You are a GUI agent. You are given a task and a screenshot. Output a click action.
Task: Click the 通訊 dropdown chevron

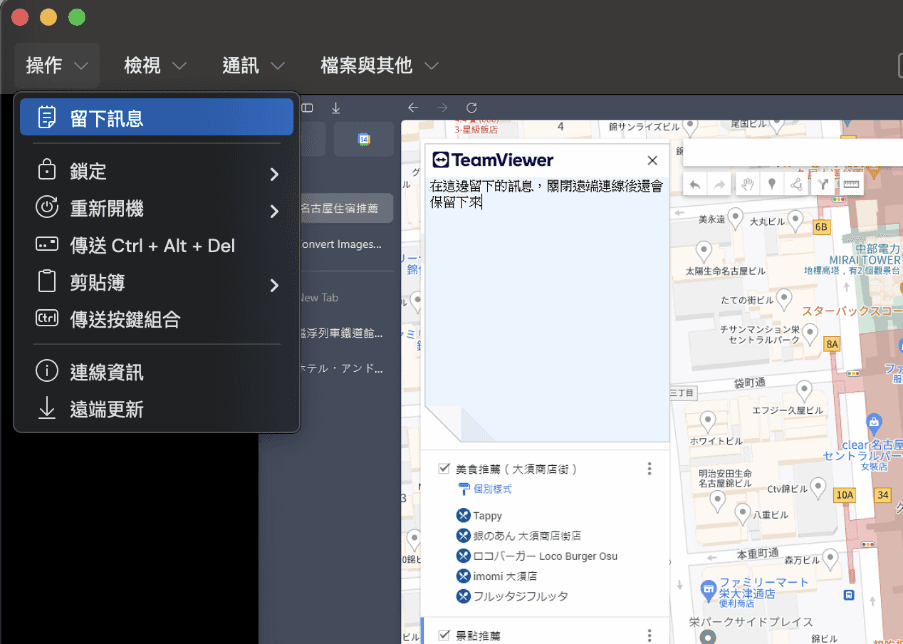coord(278,66)
